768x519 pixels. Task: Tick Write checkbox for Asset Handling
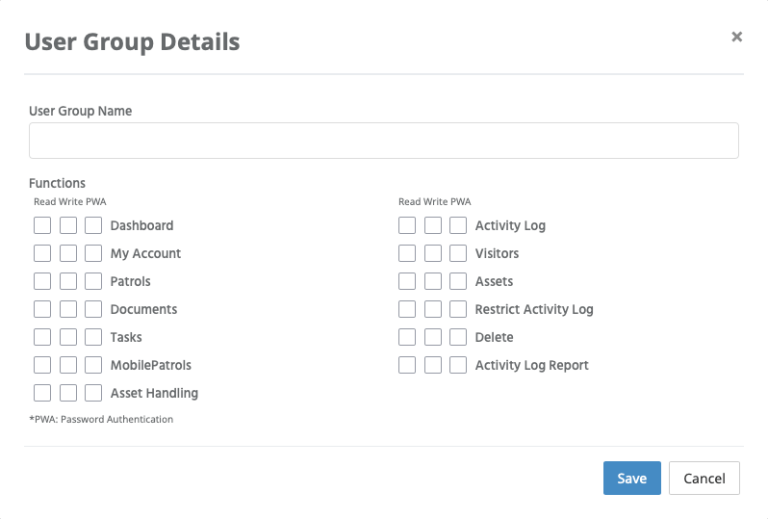pos(68,393)
